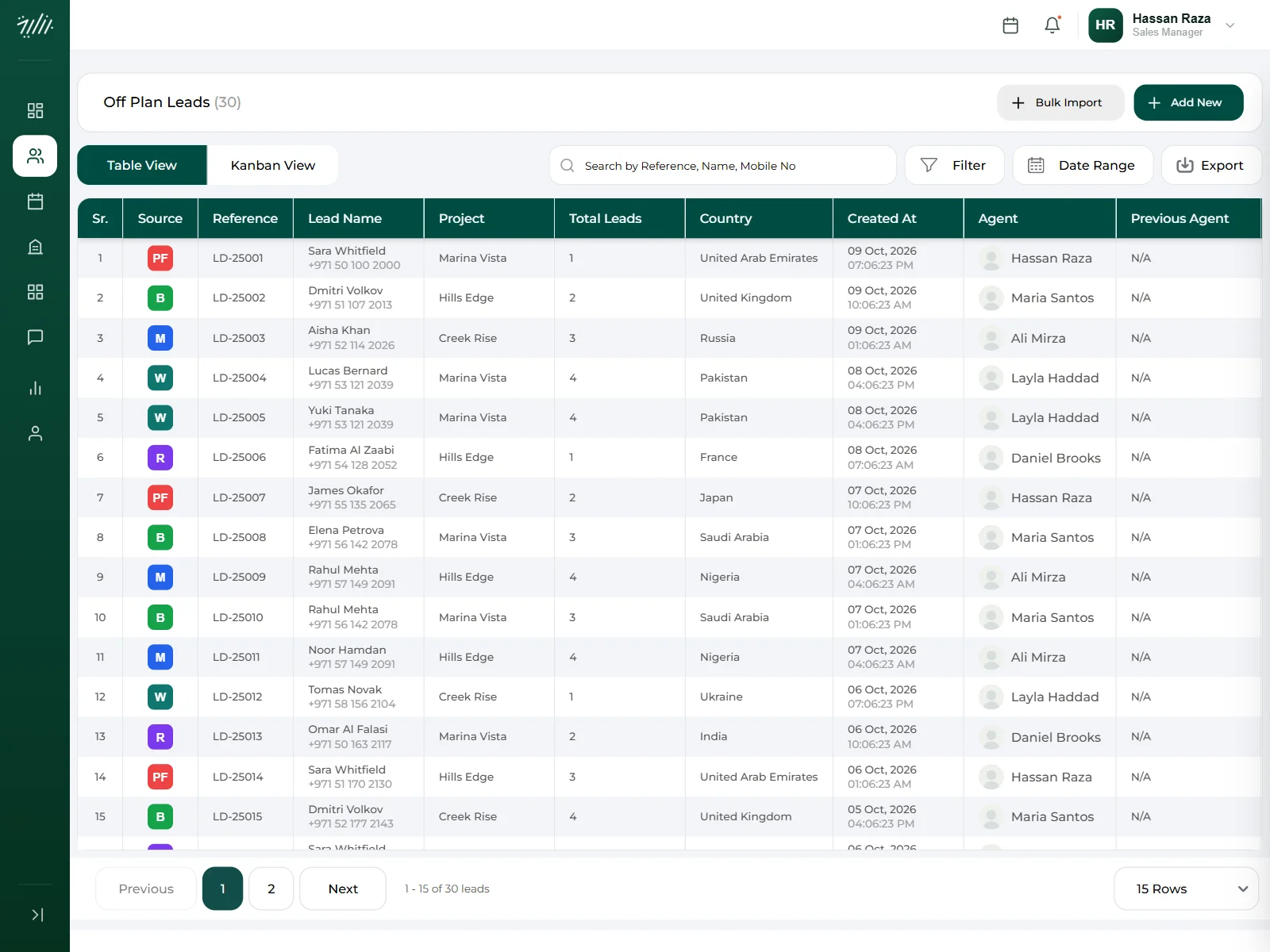1270x952 pixels.
Task: Open the 15 Rows page size dropdown
Action: (1186, 889)
